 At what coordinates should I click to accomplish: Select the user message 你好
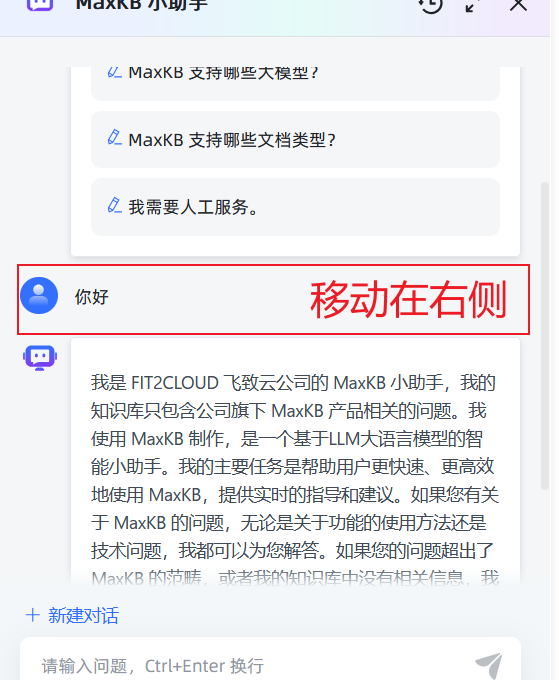pyautogui.click(x=92, y=297)
